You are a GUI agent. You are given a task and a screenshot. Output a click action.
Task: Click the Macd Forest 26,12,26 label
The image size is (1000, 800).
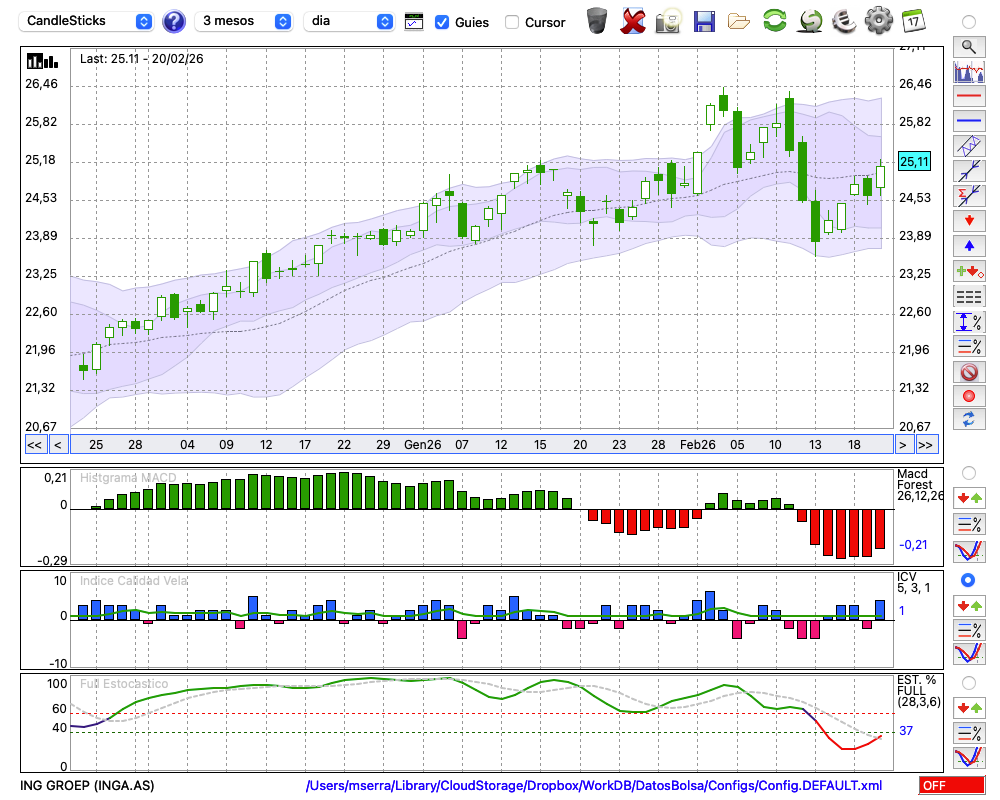919,485
